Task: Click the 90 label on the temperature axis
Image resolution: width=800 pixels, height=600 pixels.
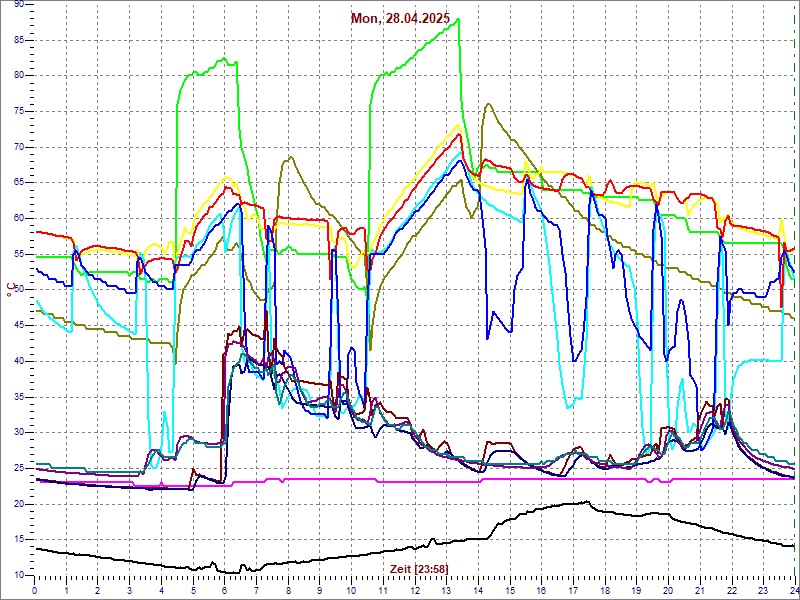Action: click(19, 5)
